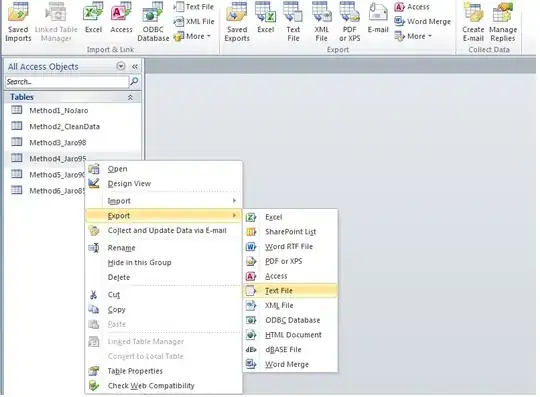
Task: Expand the More dropdown in Import & Link group
Action: pyautogui.click(x=192, y=36)
